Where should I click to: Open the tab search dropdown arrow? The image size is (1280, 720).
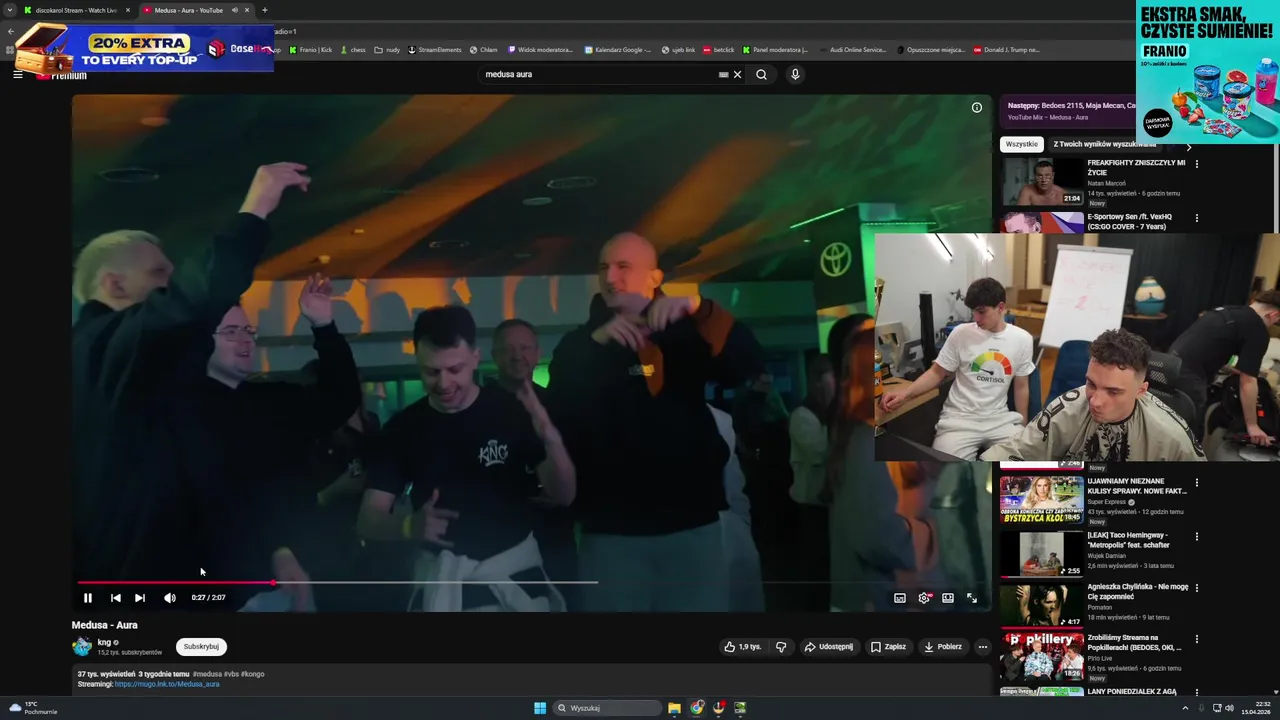tap(10, 10)
